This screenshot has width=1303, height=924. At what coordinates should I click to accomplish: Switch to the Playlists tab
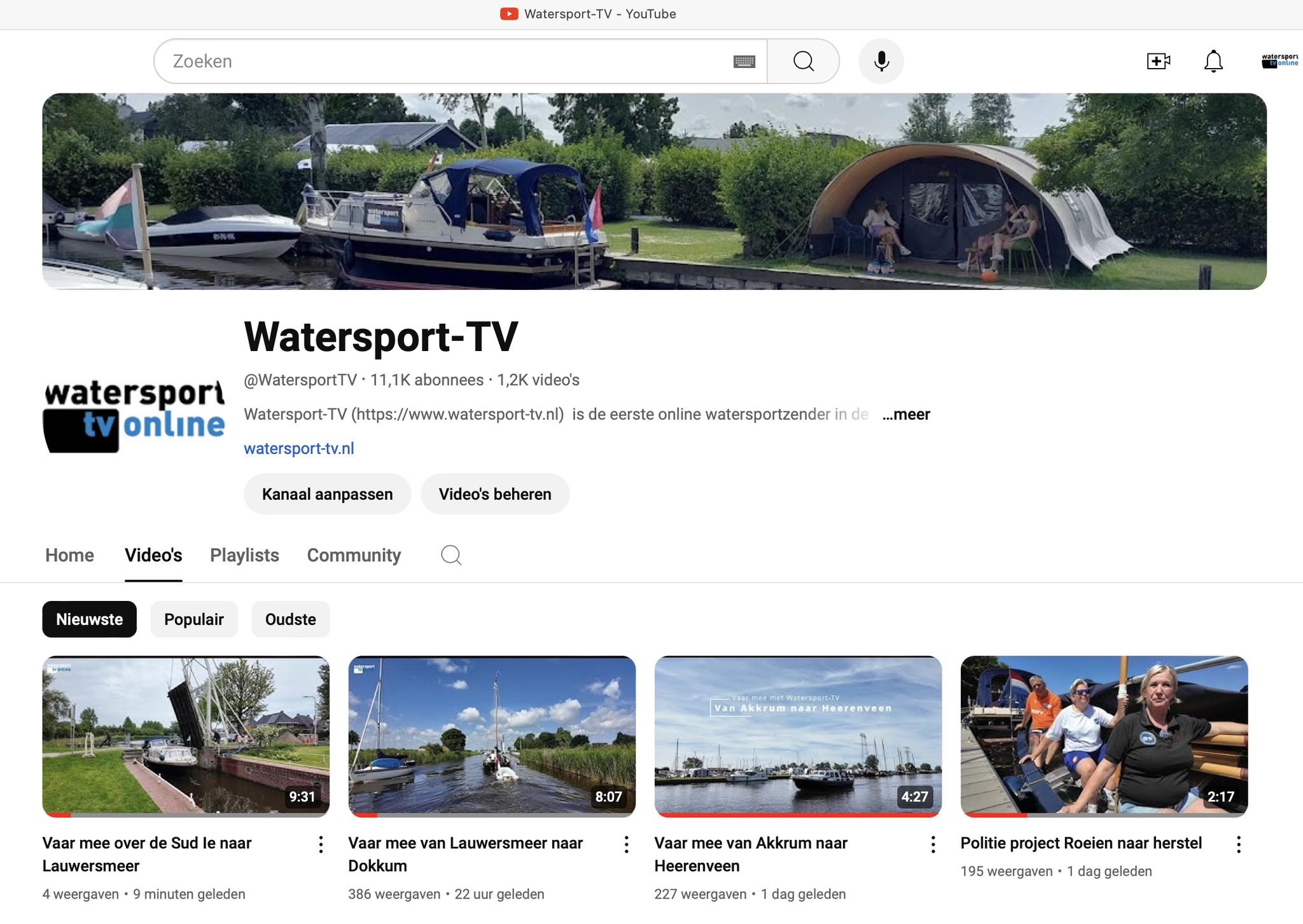244,555
